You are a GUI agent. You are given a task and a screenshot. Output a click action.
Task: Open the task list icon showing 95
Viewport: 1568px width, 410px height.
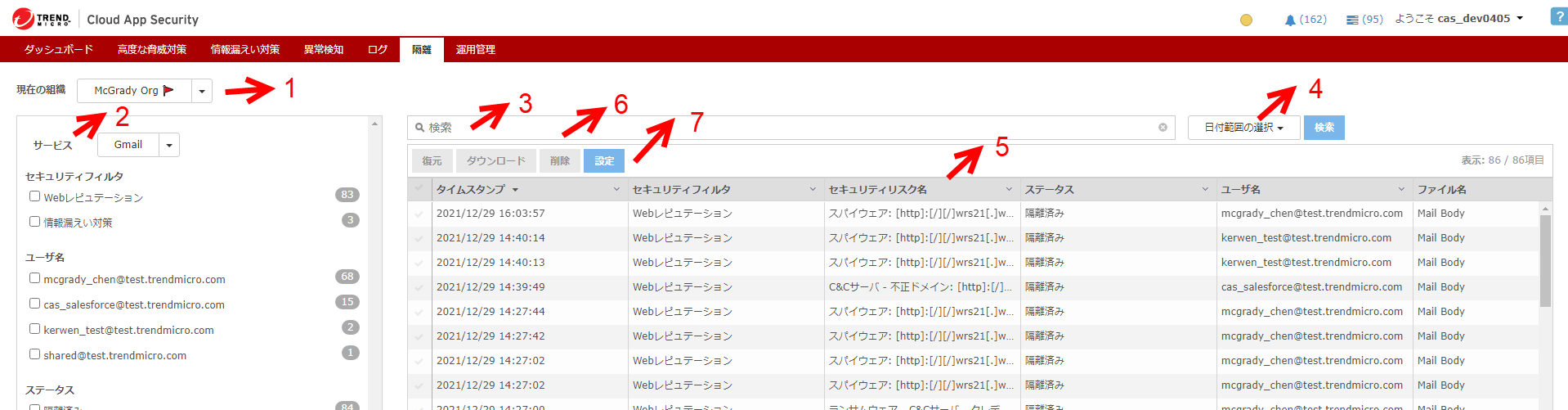click(1352, 20)
